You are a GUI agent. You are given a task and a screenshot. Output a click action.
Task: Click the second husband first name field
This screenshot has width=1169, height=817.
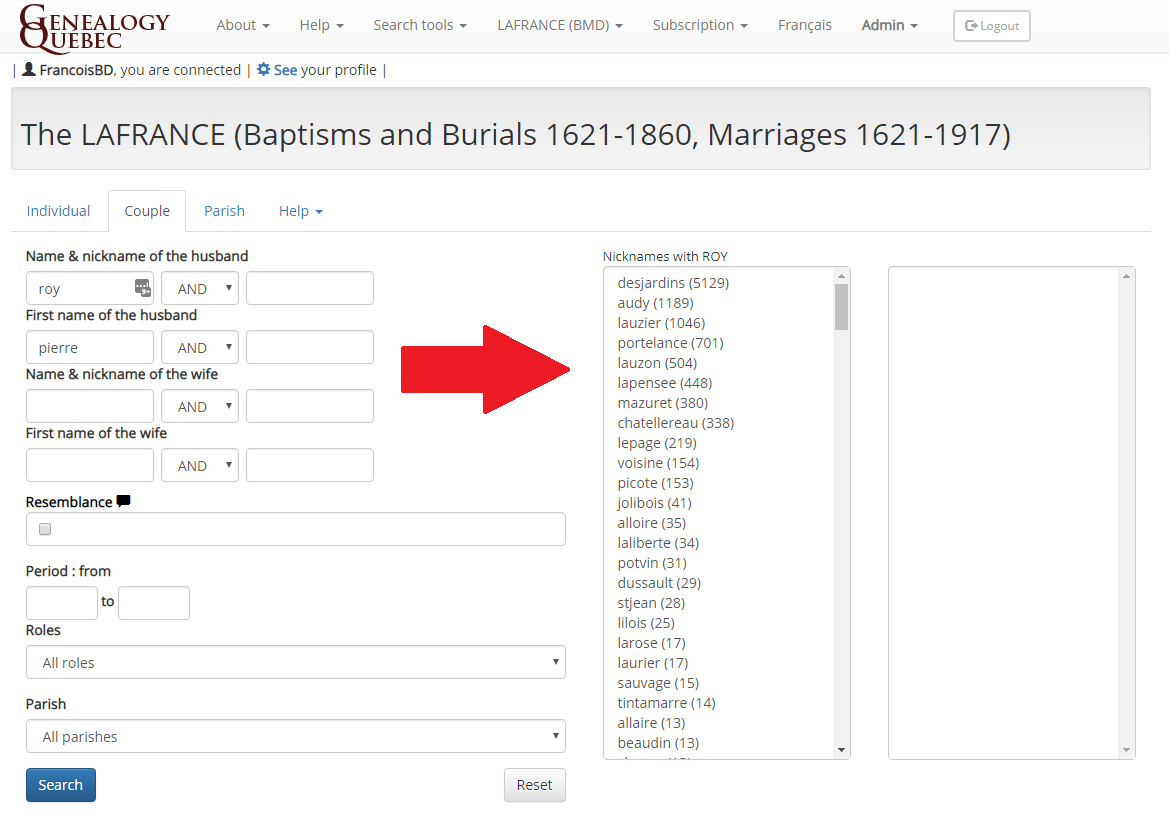pos(309,347)
